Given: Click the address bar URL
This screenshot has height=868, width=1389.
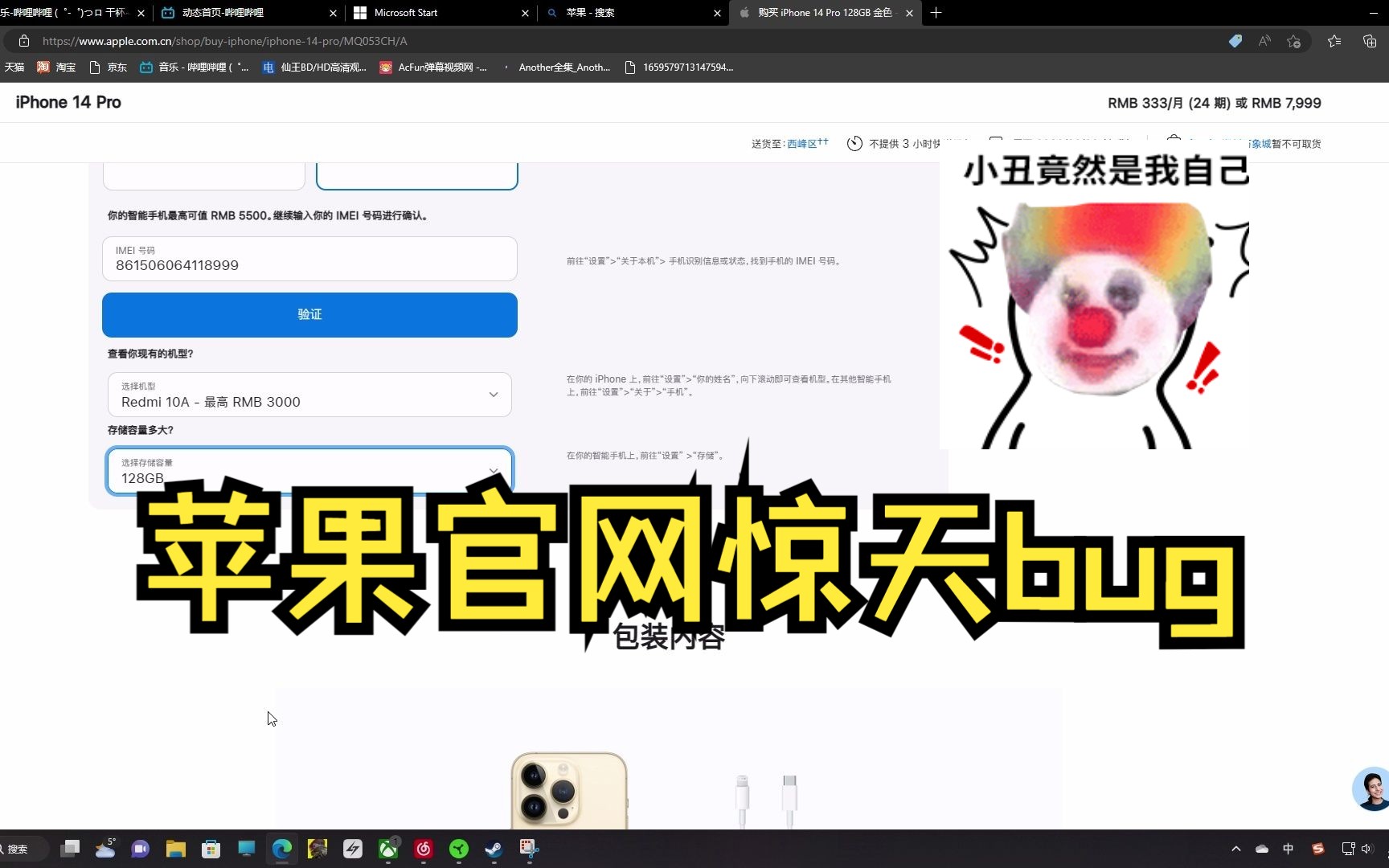Looking at the screenshot, I should (x=224, y=41).
